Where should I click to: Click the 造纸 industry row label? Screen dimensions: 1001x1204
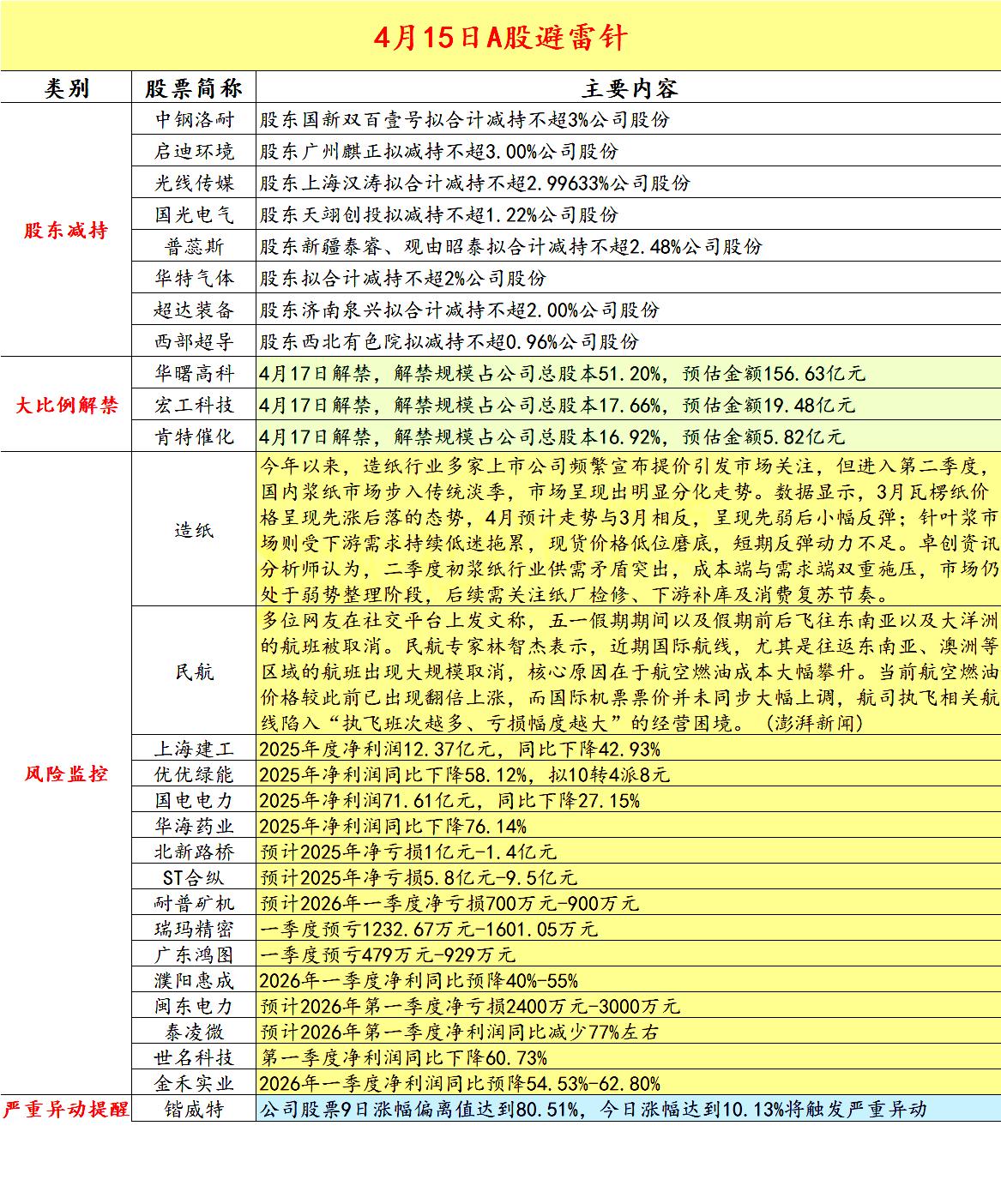194,529
